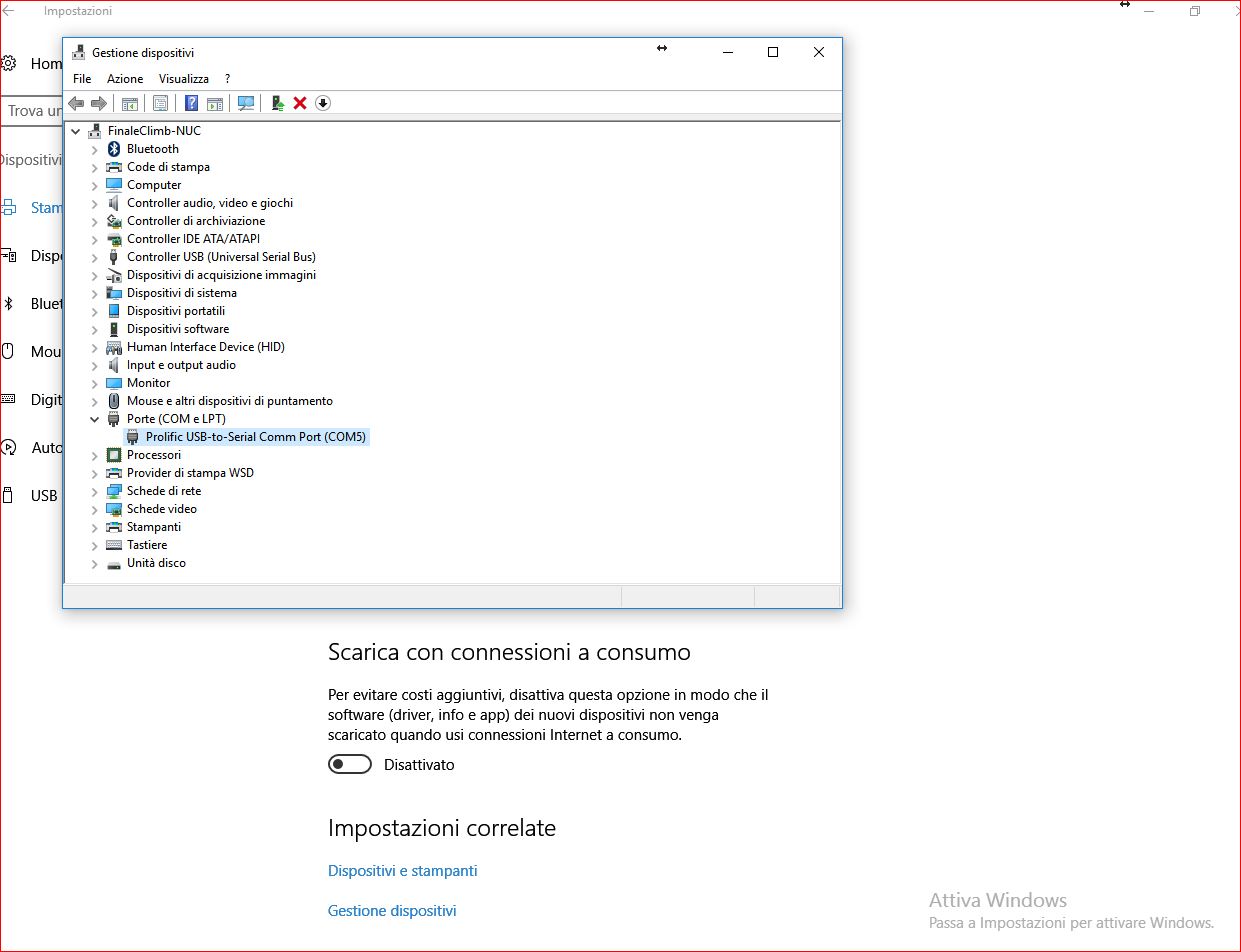
Task: Select Dispositivi di acquisizione immagini
Action: click(221, 275)
